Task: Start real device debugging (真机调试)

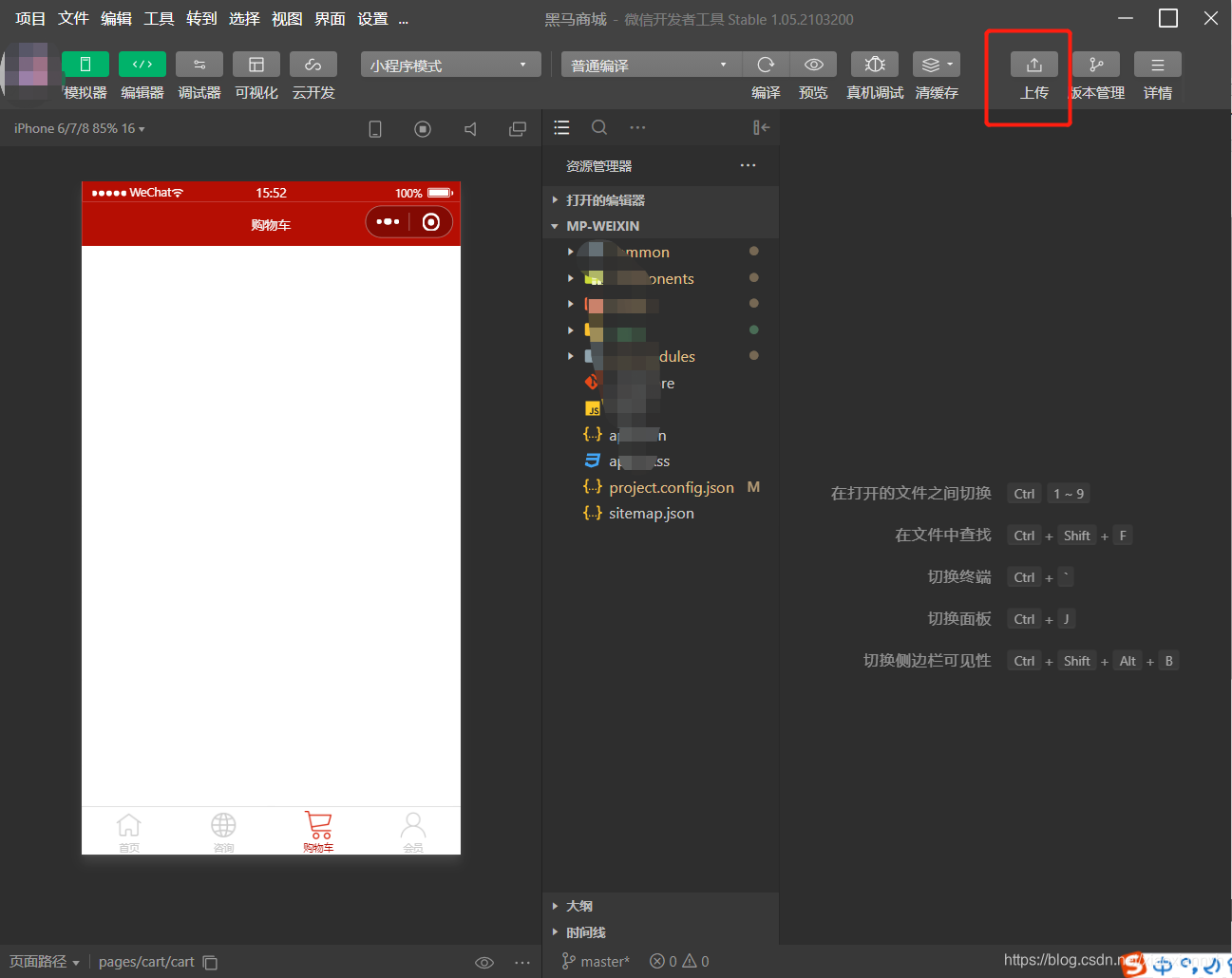Action: pos(875,64)
